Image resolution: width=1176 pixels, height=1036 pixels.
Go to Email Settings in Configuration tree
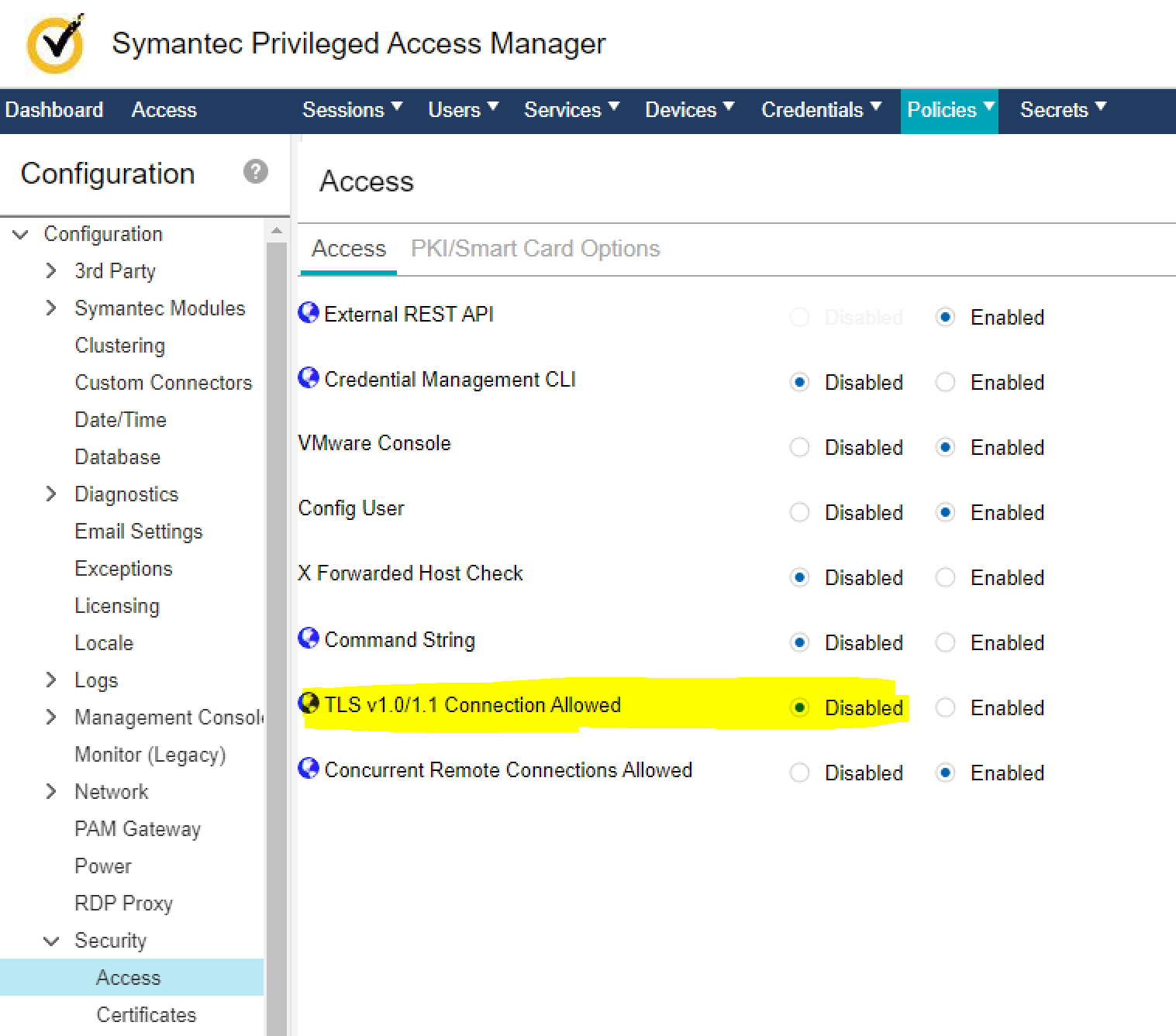tap(138, 532)
